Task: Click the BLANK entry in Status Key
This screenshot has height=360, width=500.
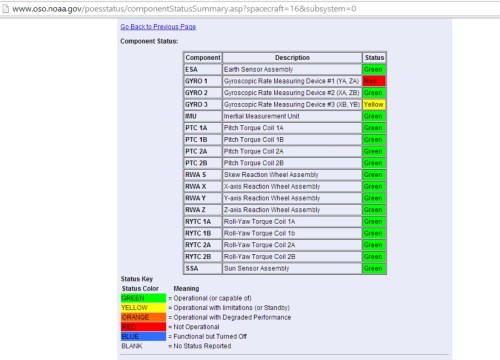Action: coord(132,346)
